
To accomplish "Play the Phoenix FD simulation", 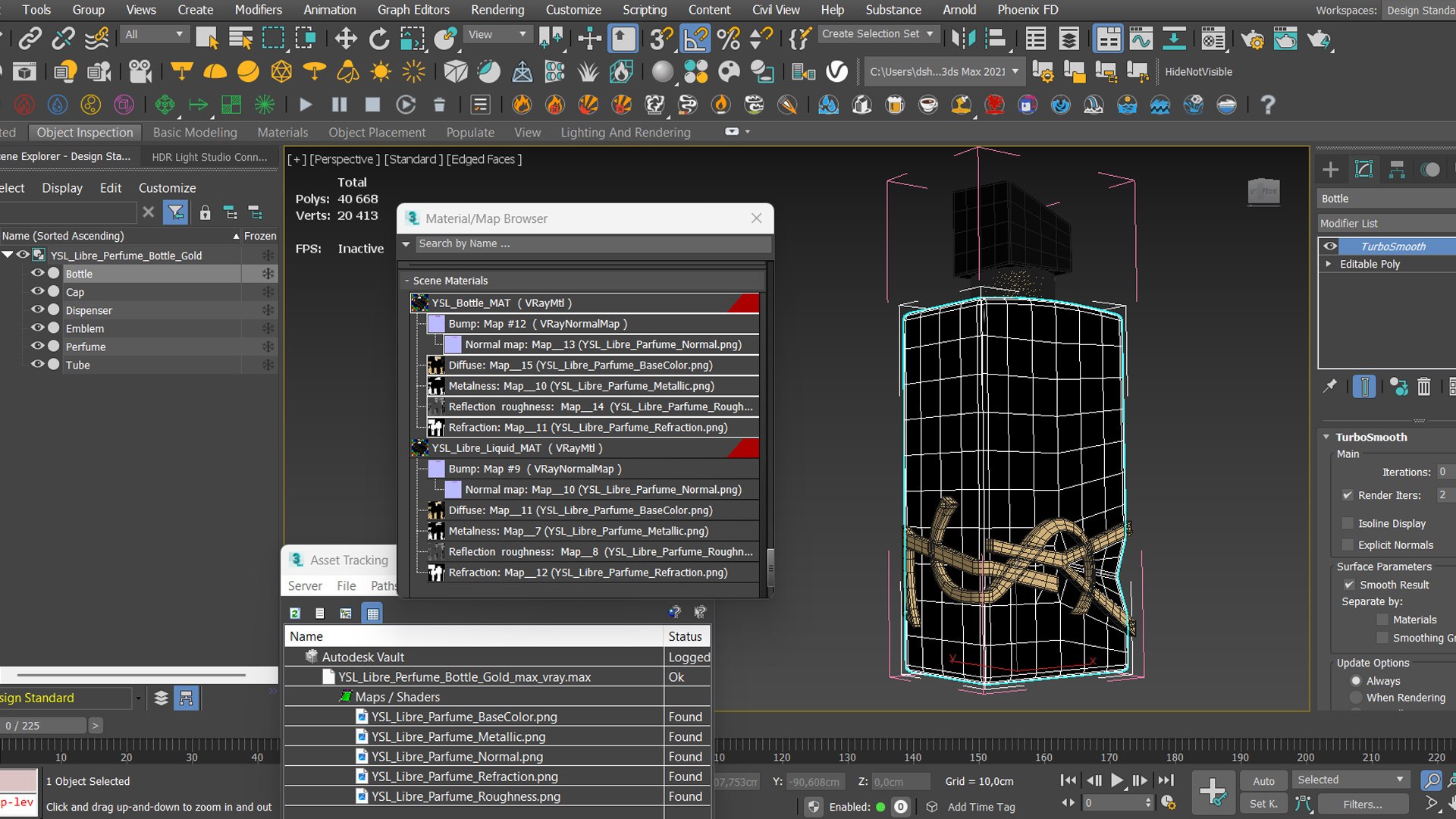I will point(306,105).
